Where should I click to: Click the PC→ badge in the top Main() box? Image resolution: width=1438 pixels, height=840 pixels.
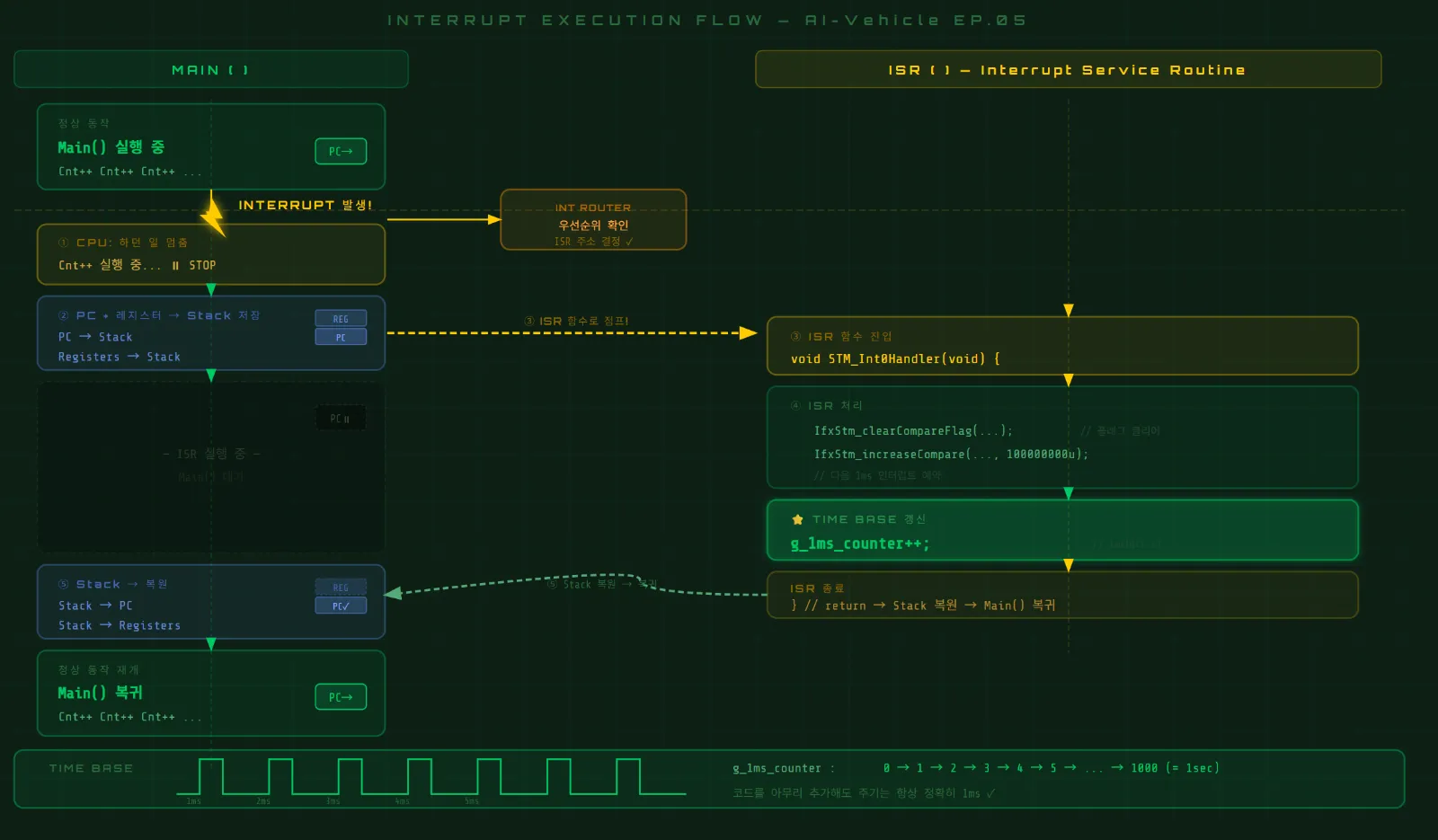click(341, 152)
